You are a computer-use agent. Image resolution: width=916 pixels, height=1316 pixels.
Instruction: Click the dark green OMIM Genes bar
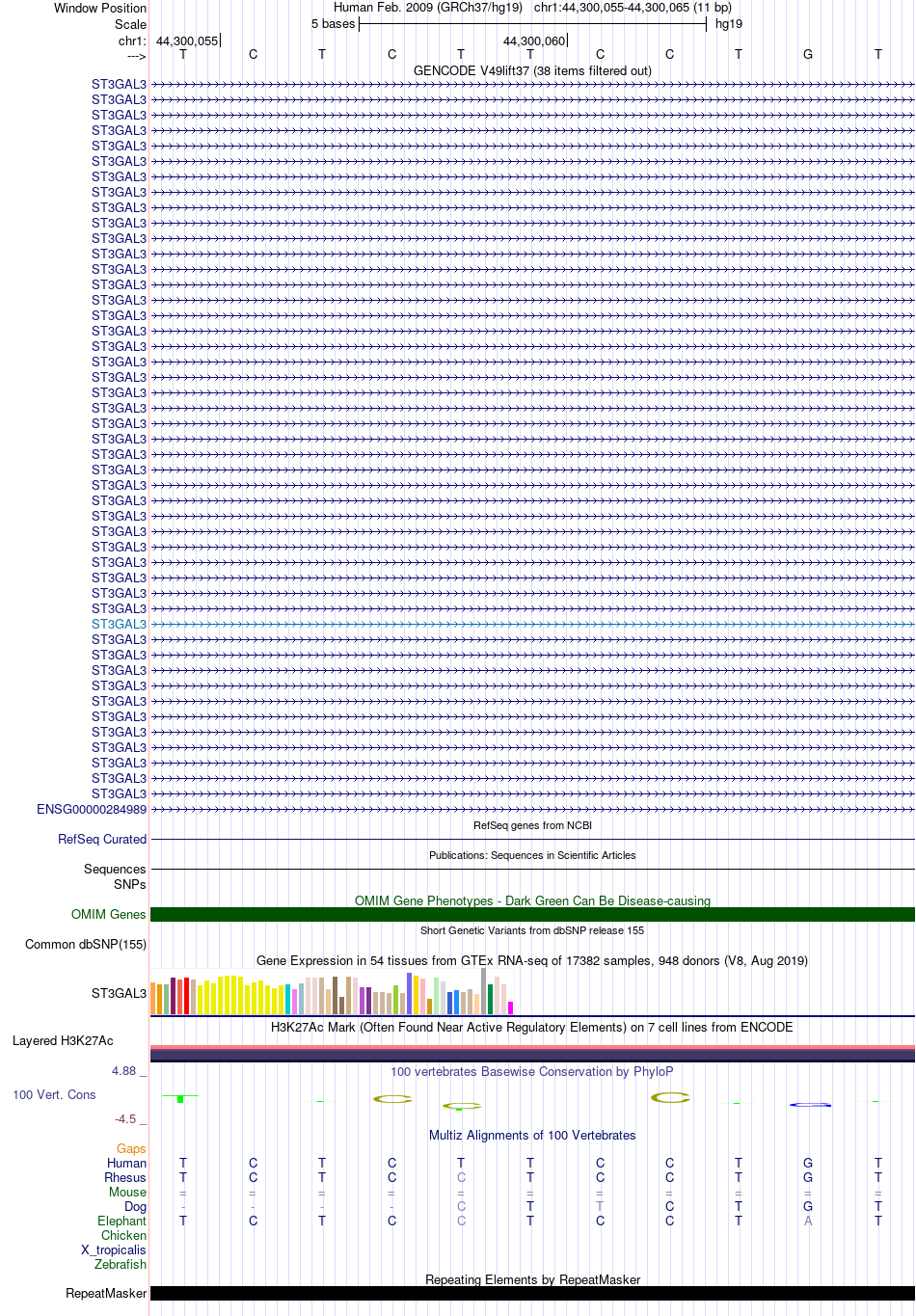coord(532,914)
